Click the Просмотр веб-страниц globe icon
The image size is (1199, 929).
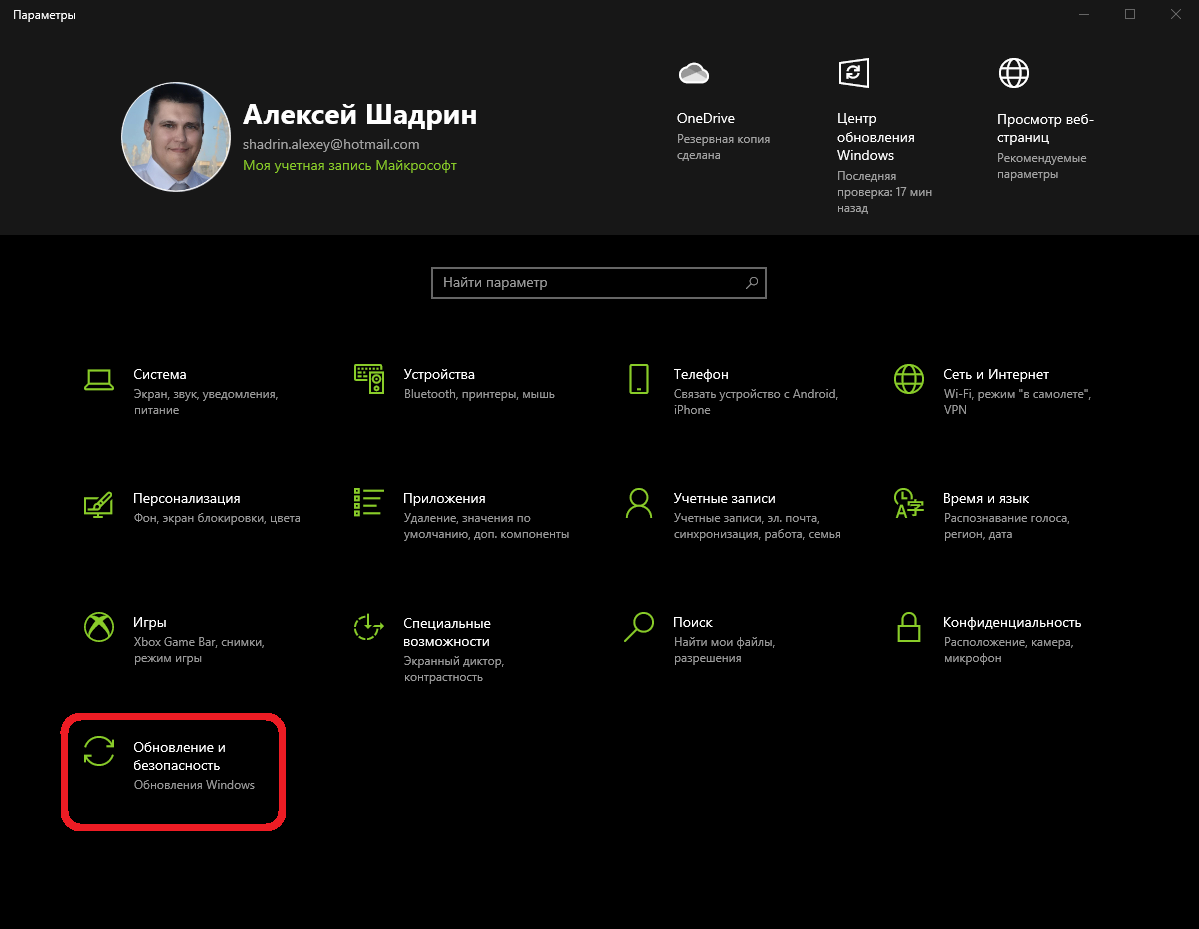(1014, 73)
